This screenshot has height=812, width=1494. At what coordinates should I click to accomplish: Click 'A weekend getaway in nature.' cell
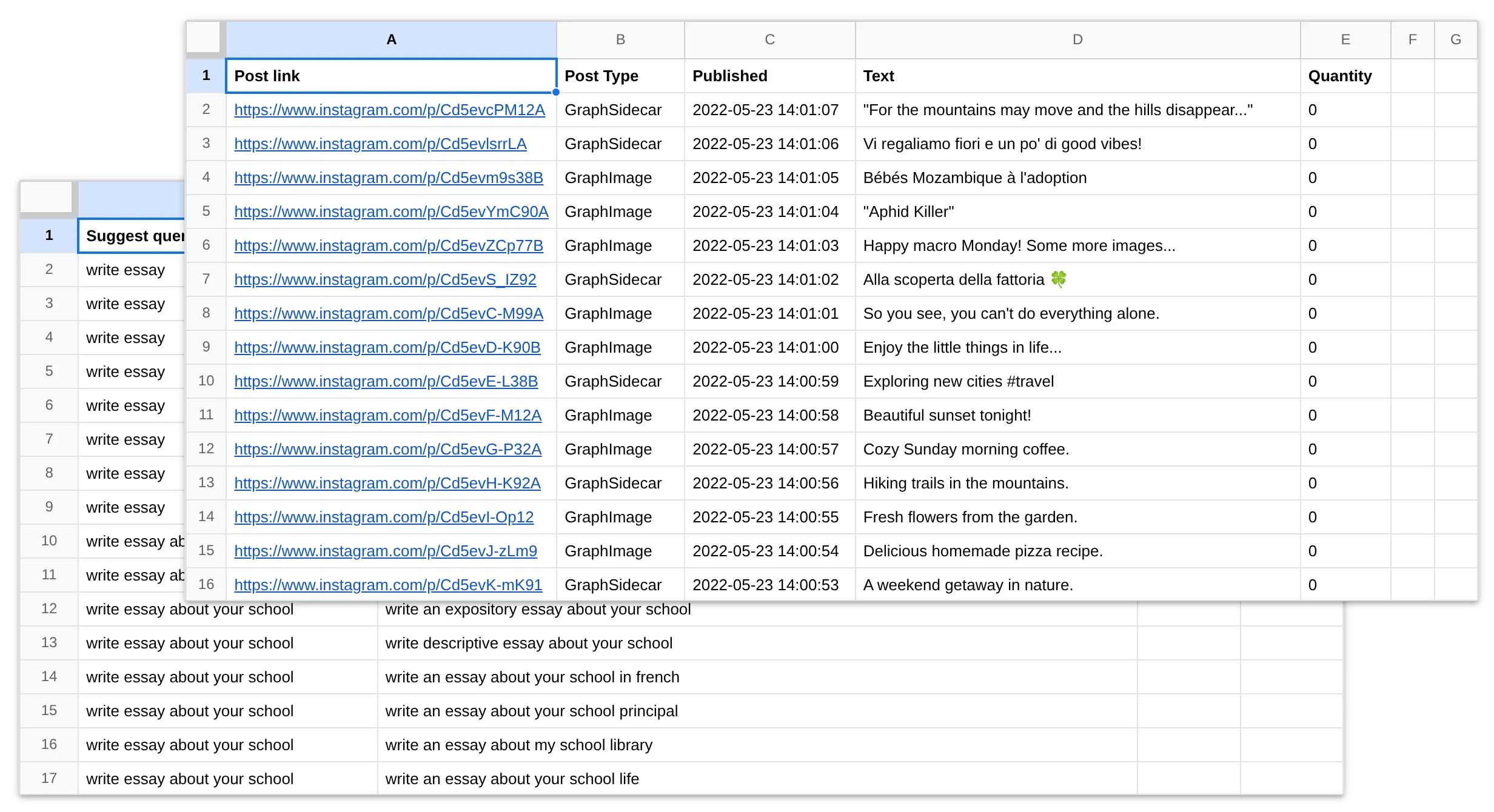pos(1077,585)
